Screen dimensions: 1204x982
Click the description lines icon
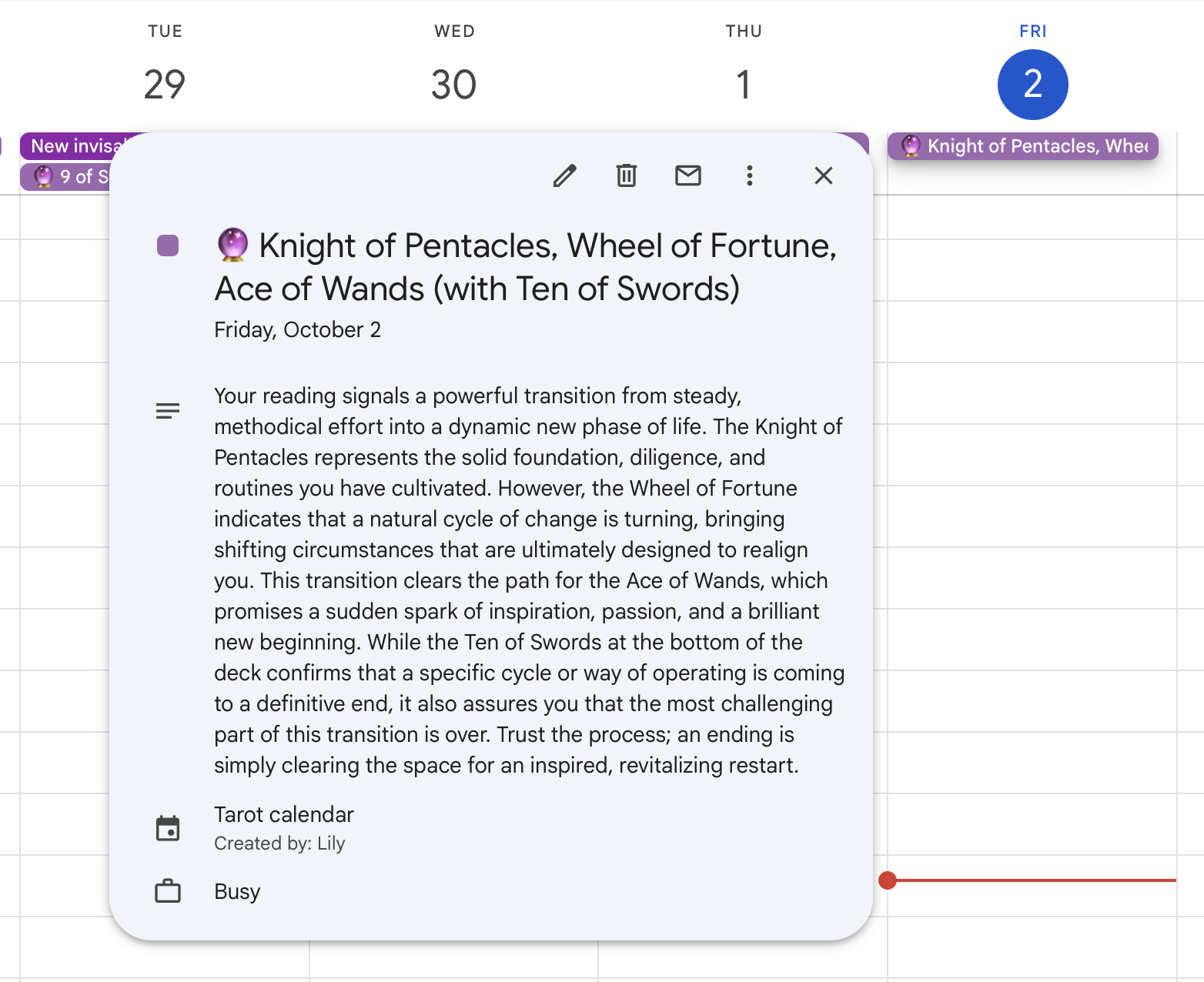coord(168,411)
